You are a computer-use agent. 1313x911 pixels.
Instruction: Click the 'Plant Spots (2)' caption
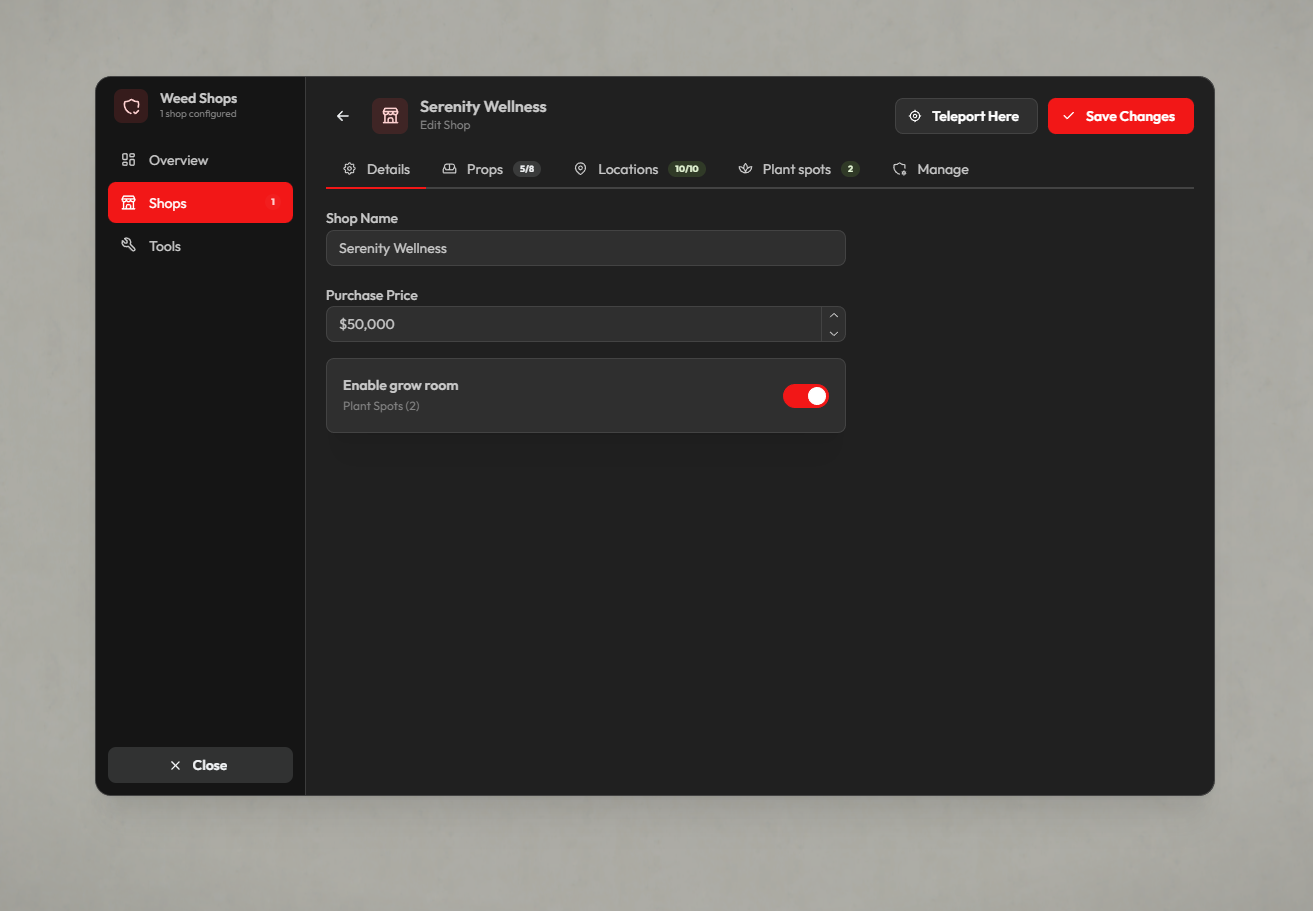(x=381, y=406)
